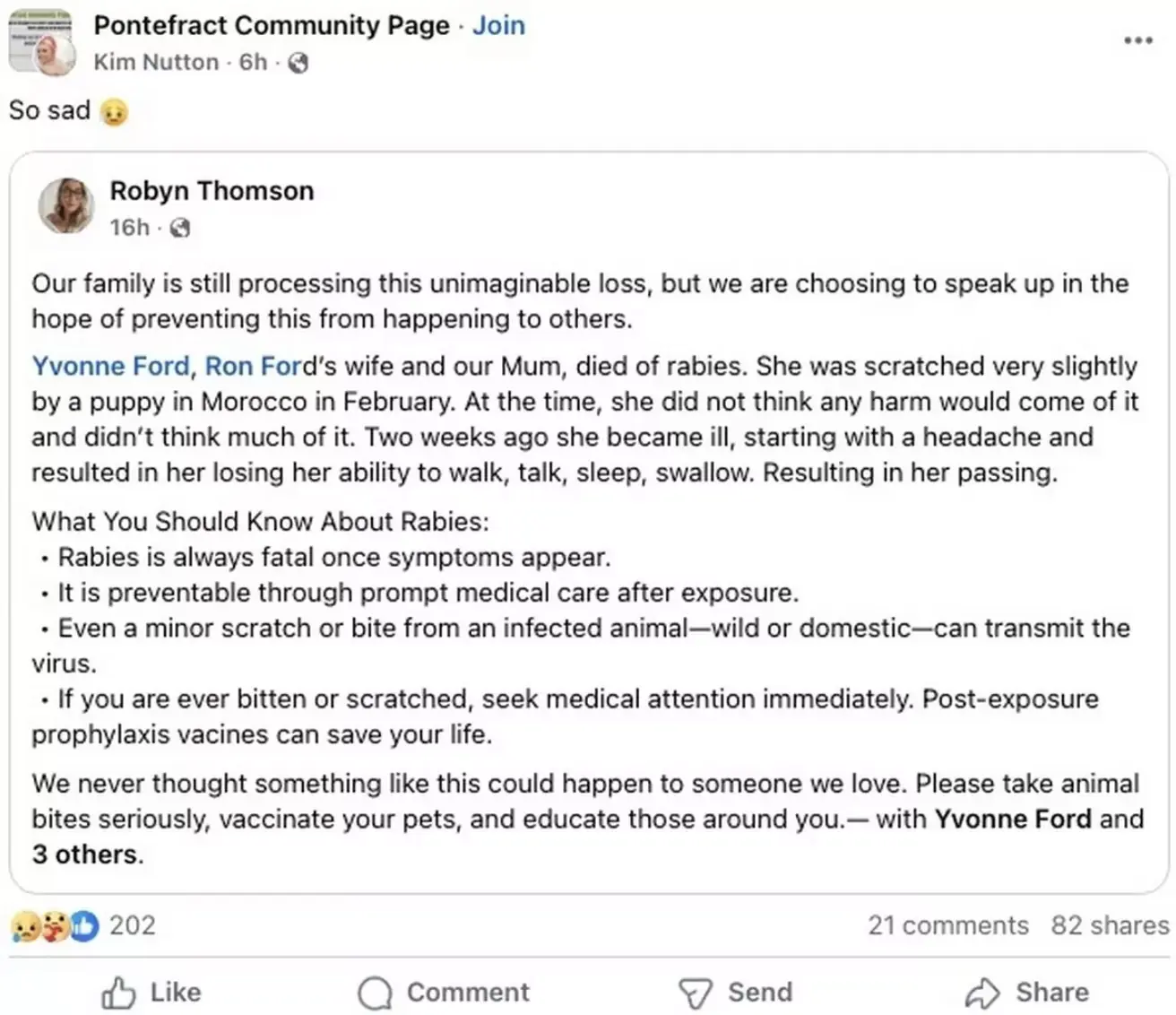The height and width of the screenshot is (1015, 1176).
Task: Open the three-dots post options menu
Action: [1137, 40]
